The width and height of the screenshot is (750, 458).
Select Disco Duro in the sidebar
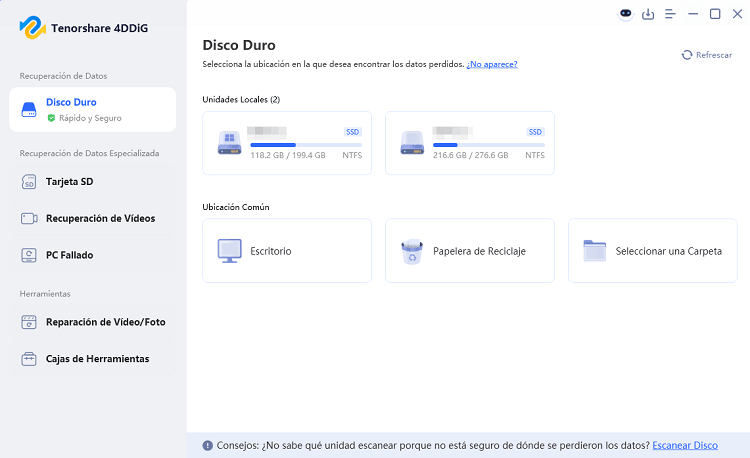92,109
